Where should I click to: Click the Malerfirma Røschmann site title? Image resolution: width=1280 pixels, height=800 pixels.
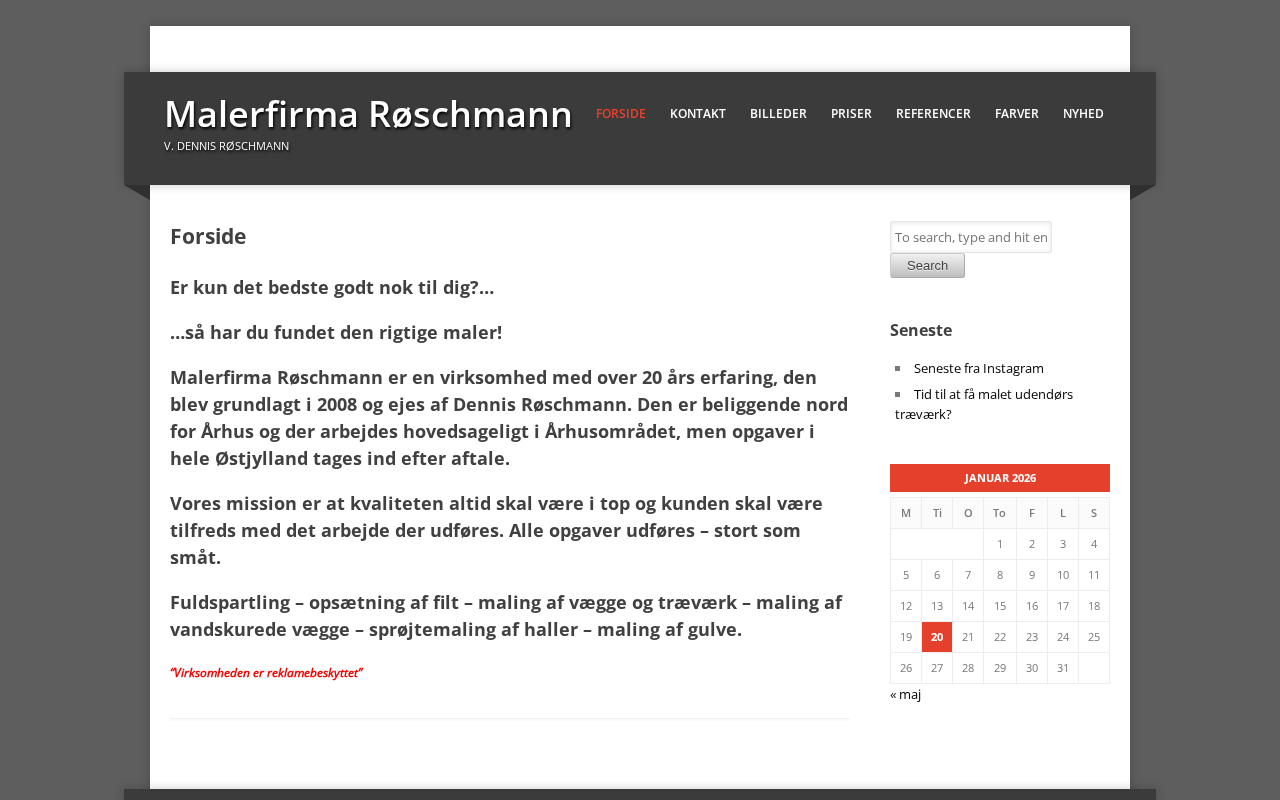[x=368, y=114]
